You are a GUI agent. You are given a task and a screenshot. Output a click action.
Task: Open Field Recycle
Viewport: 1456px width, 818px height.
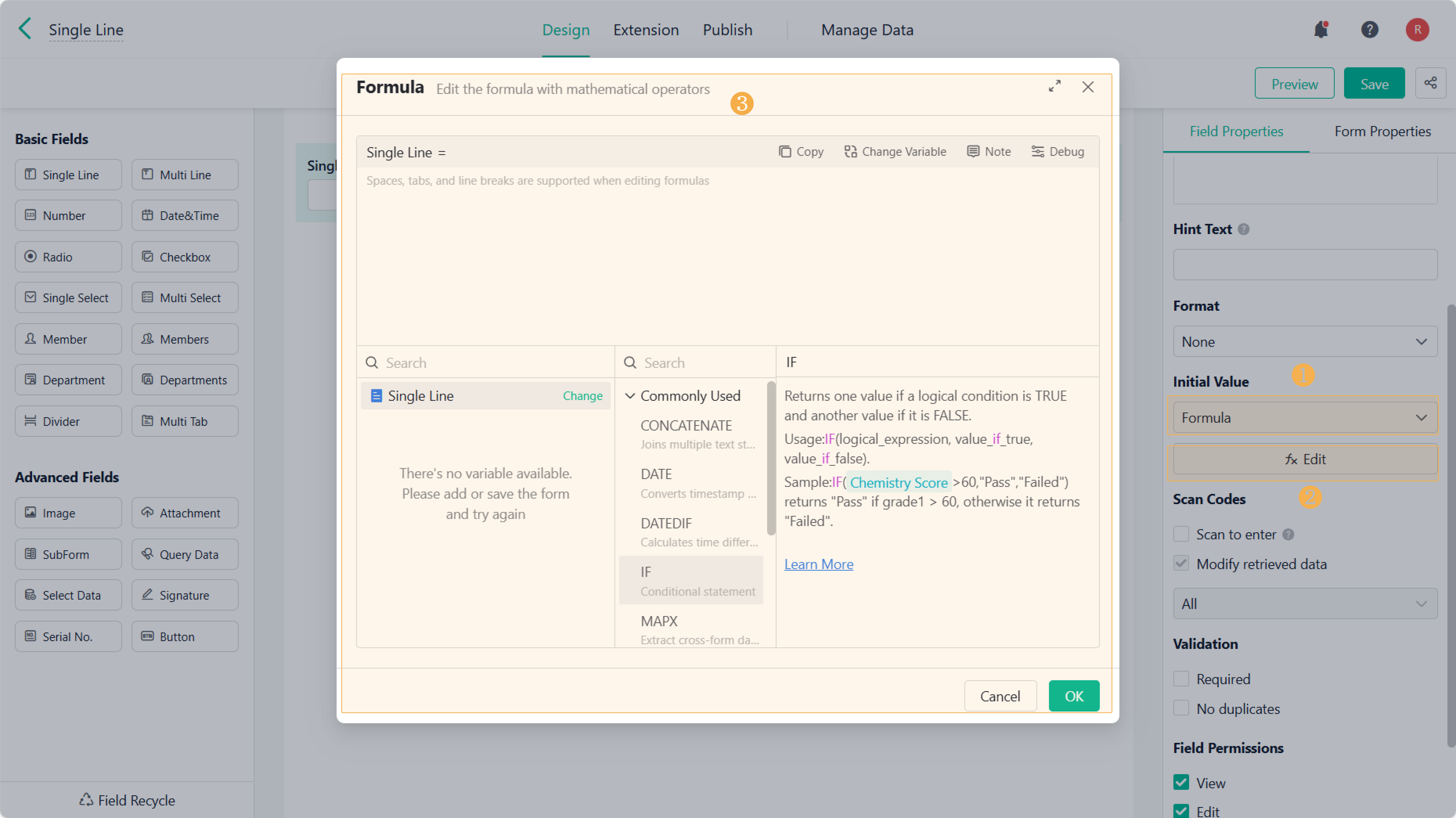pos(127,800)
